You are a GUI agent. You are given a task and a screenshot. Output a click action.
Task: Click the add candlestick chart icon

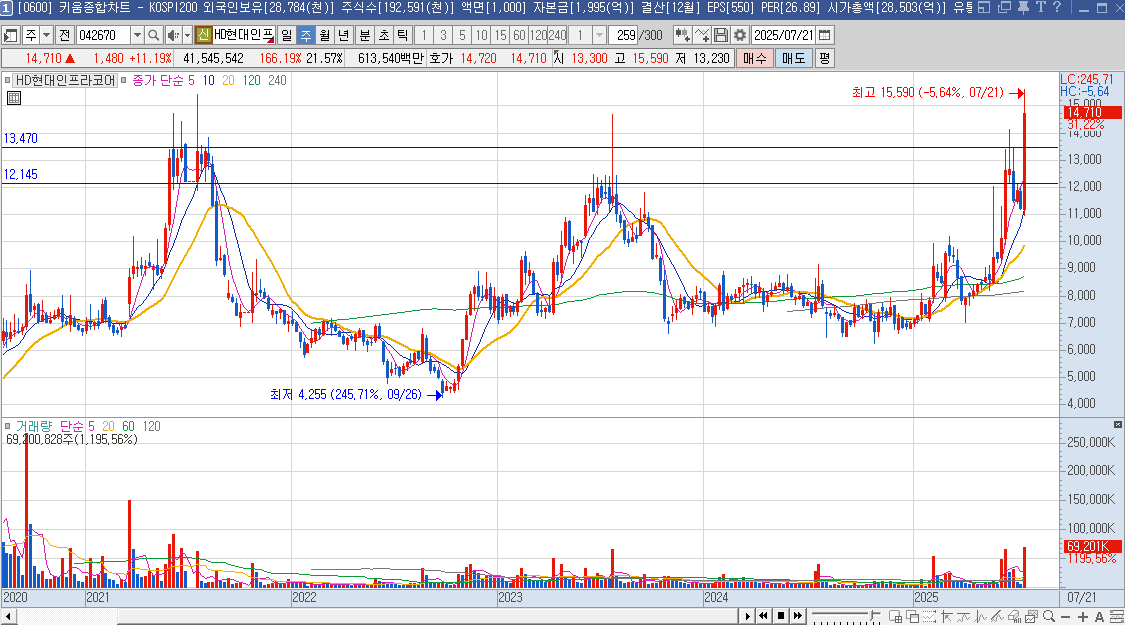pyautogui.click(x=682, y=35)
